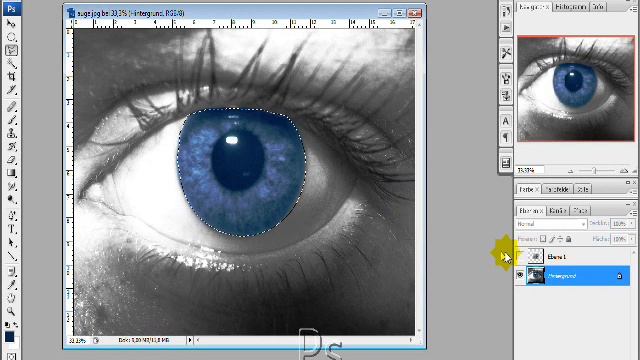
Task: Show the Ebene 1 layer
Action: click(520, 256)
